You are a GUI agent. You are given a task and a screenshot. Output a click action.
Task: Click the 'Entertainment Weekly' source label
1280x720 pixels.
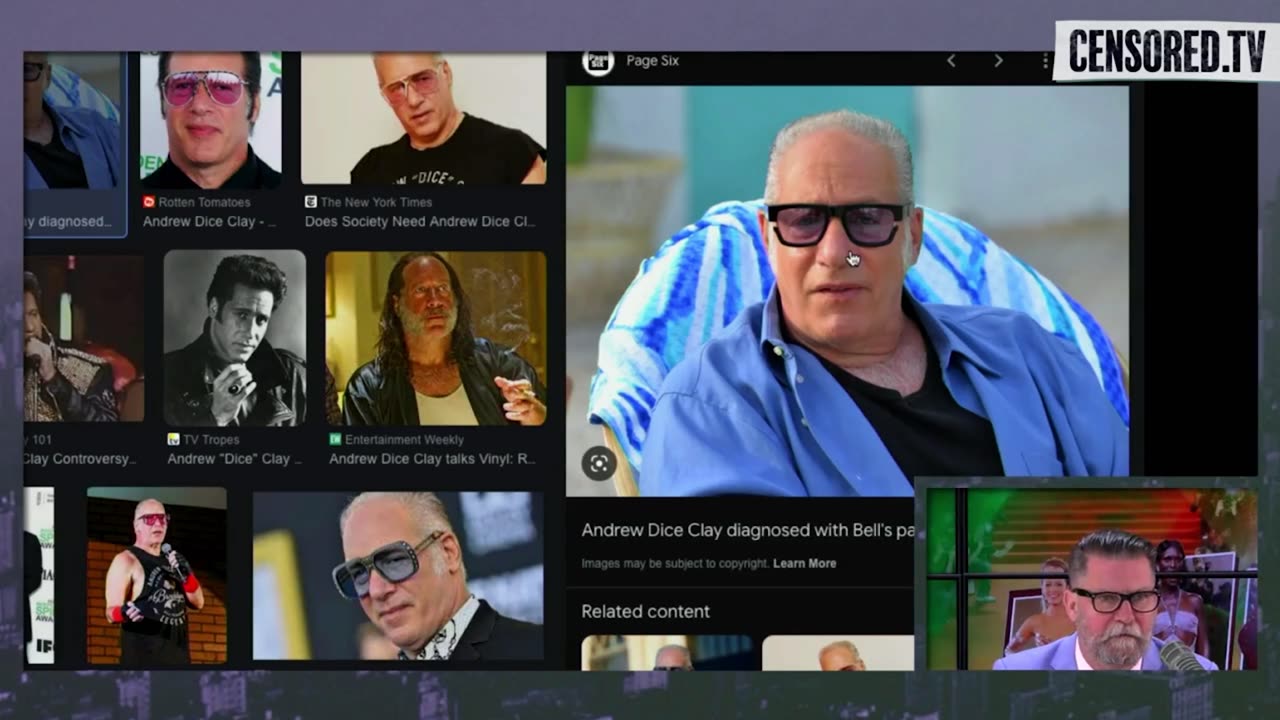[x=405, y=439]
